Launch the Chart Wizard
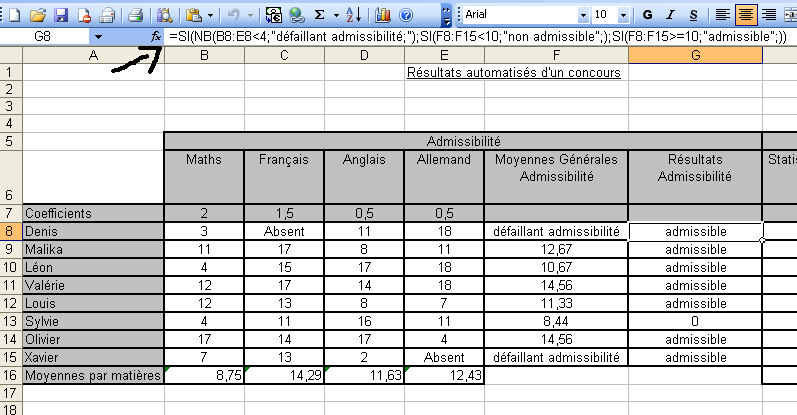797x415 pixels. tap(383, 15)
